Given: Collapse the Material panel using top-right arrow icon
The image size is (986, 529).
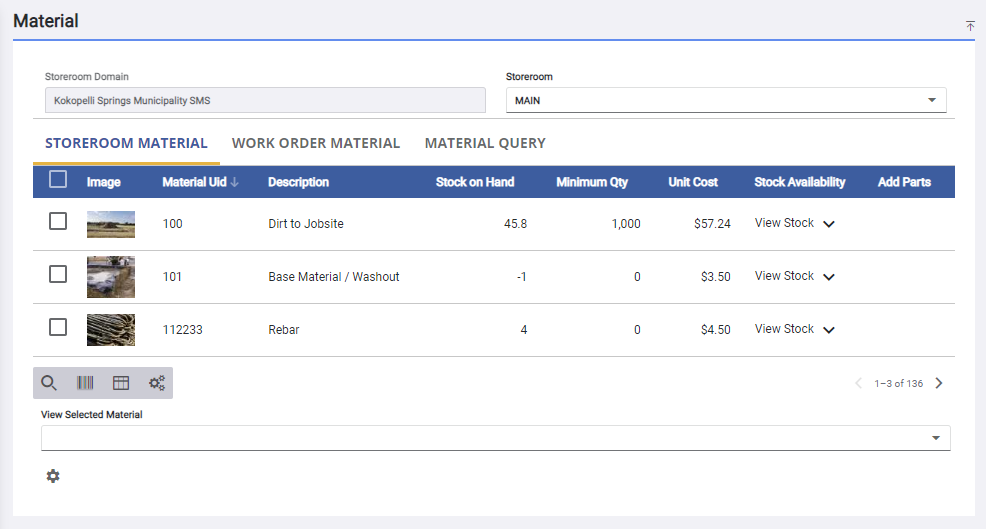Looking at the screenshot, I should point(969,26).
